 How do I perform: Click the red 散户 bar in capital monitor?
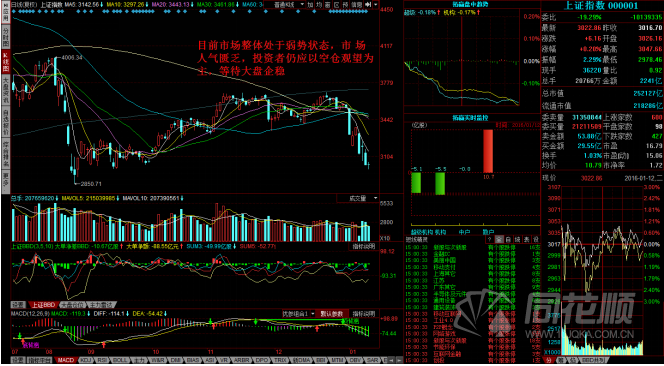coord(488,151)
